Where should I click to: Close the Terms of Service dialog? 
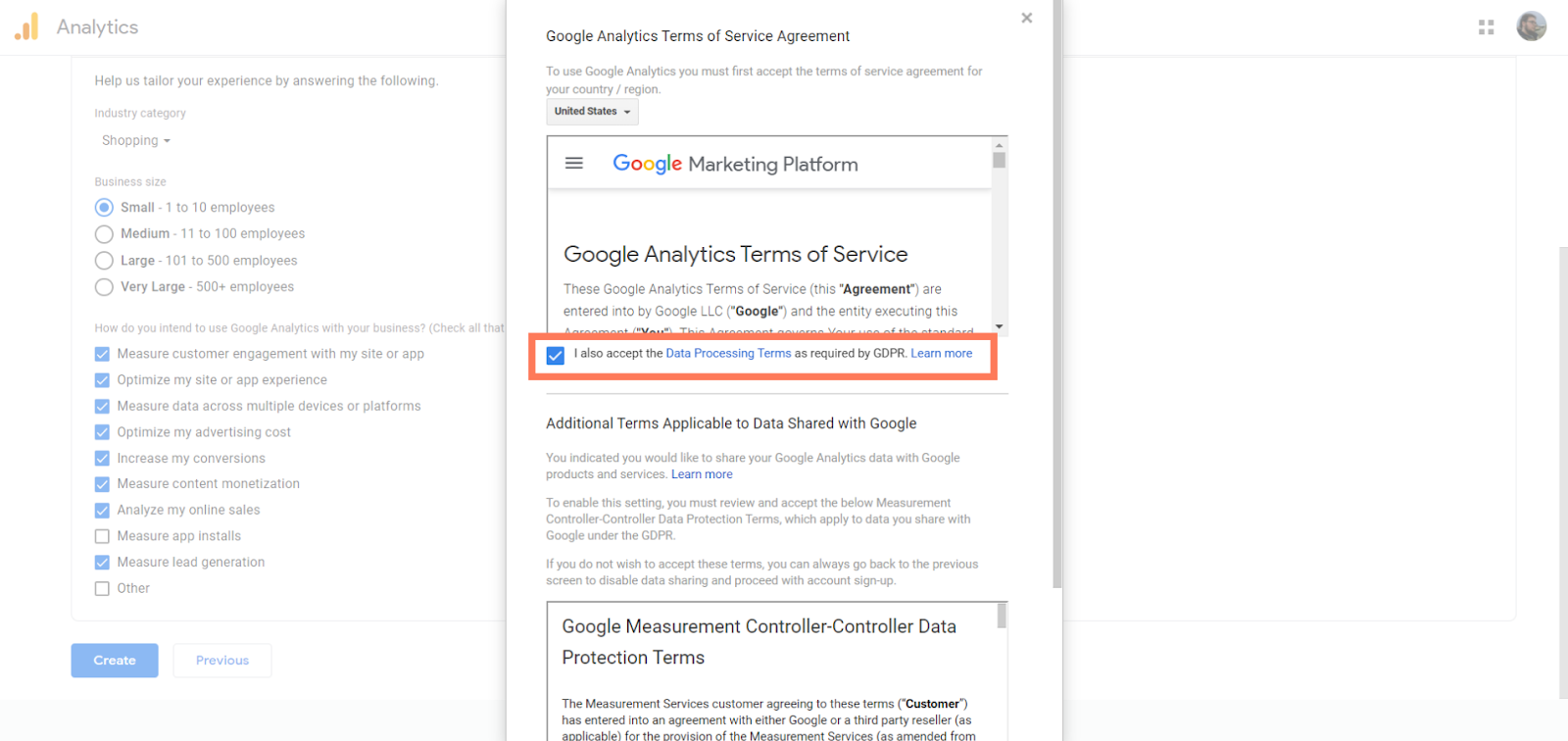[x=1026, y=18]
